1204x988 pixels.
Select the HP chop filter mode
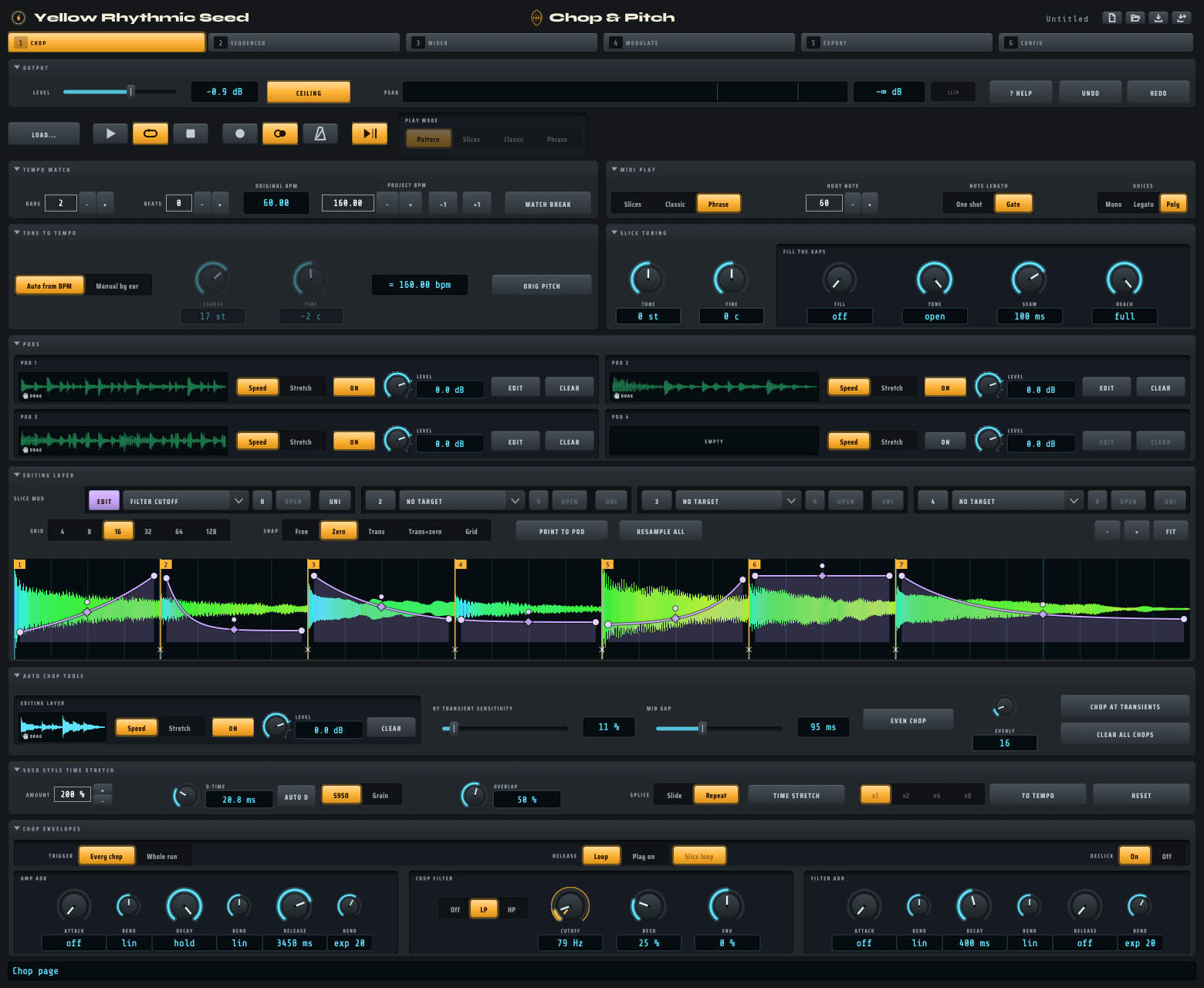click(x=512, y=909)
